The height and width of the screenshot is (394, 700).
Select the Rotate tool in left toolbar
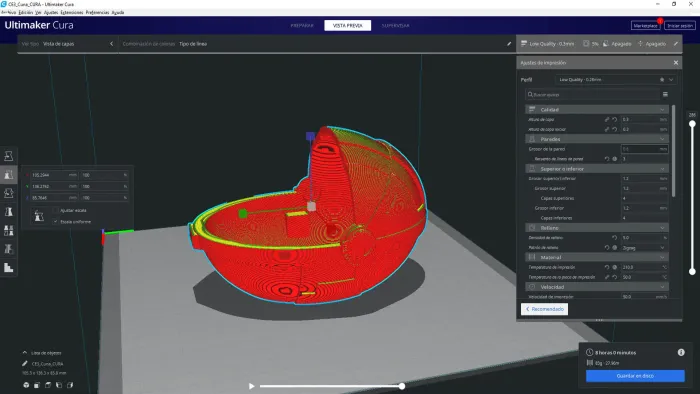8,193
